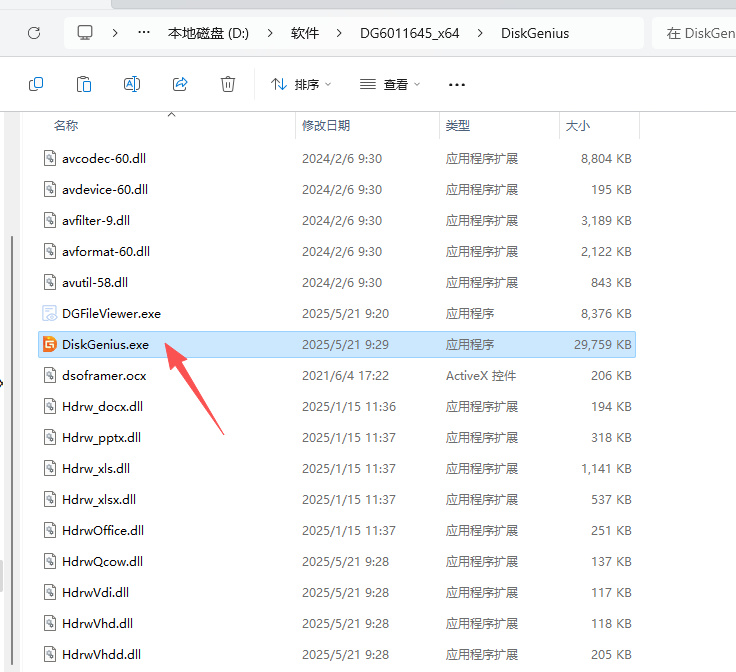Navigate to the 软件 folder breadcrumb

click(x=305, y=33)
